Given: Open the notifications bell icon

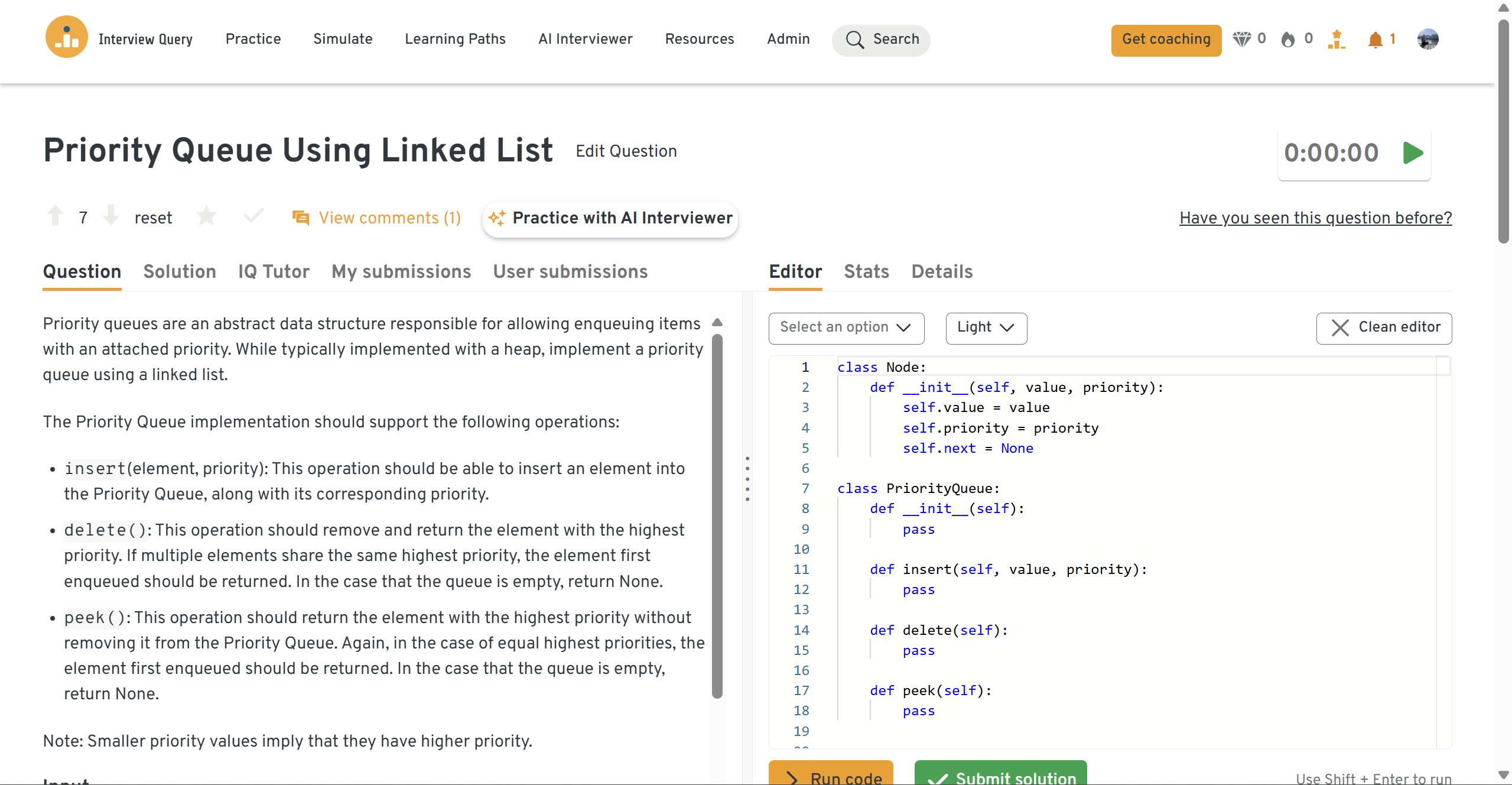Looking at the screenshot, I should pos(1375,39).
